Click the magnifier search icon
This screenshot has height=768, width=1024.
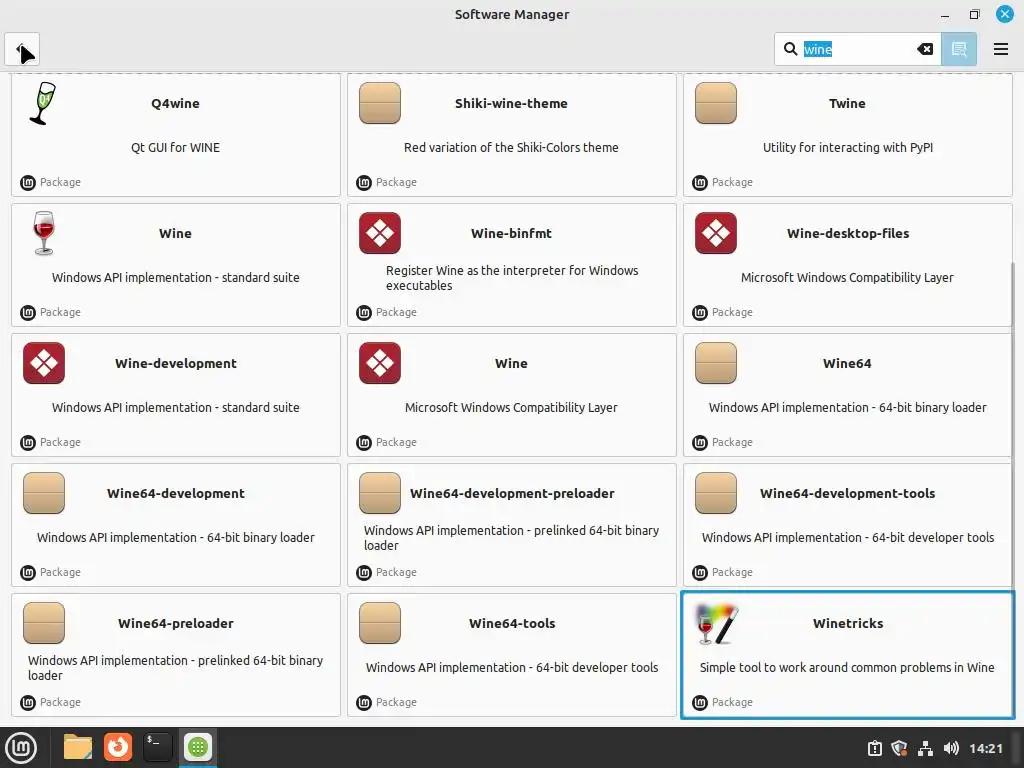[x=790, y=49]
